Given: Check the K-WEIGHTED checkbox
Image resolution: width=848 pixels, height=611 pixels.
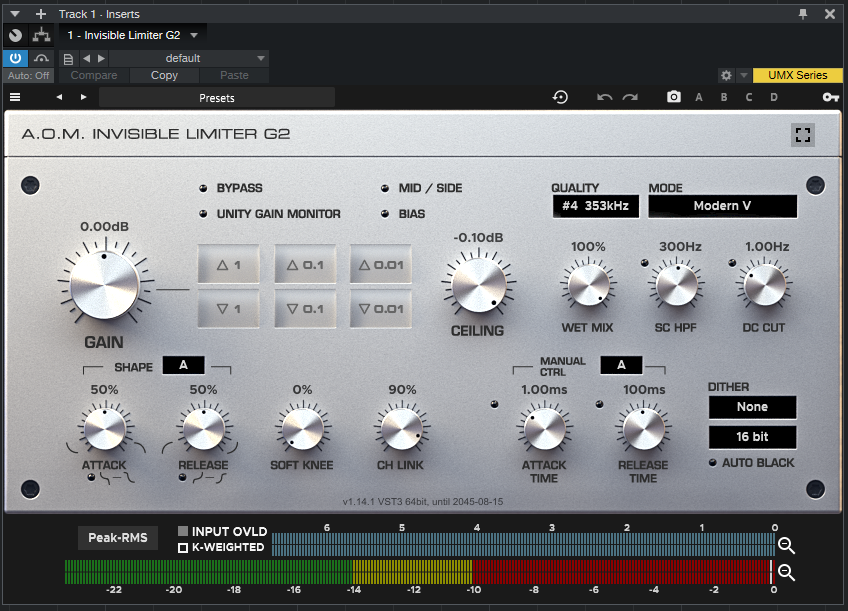Looking at the screenshot, I should click(x=183, y=548).
